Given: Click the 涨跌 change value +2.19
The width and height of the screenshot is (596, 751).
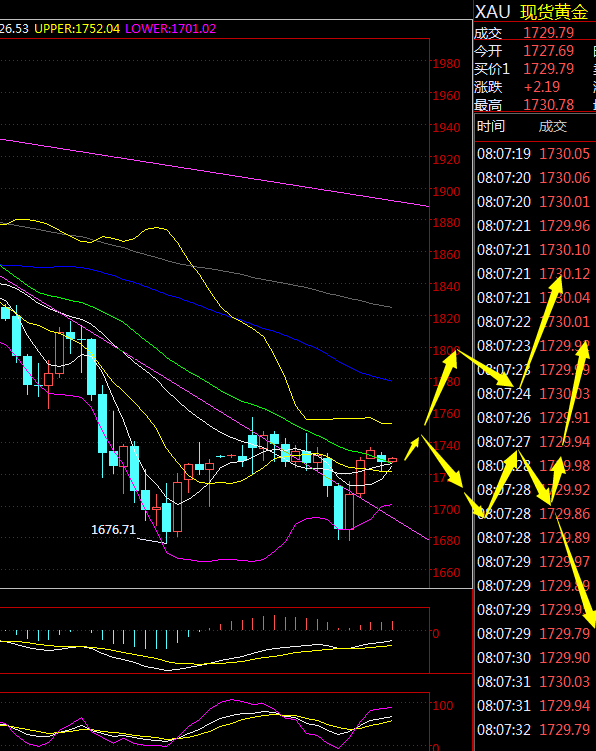Looking at the screenshot, I should coord(542,87).
